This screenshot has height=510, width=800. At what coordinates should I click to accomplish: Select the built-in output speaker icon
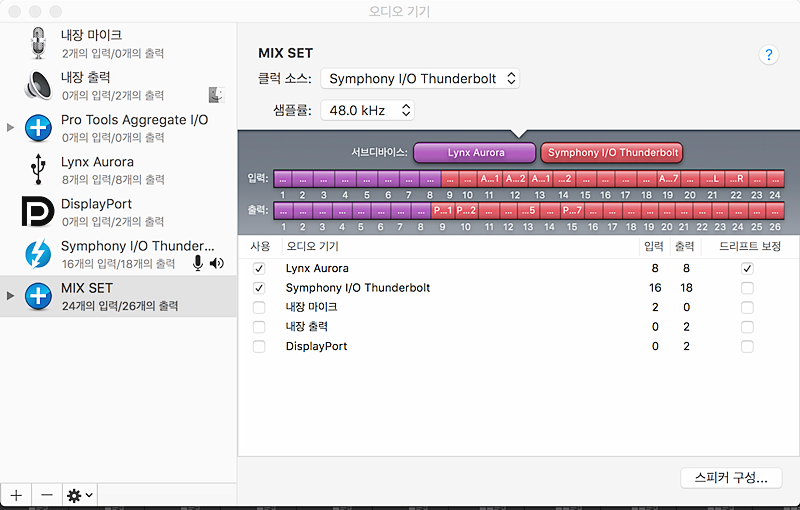[x=38, y=85]
